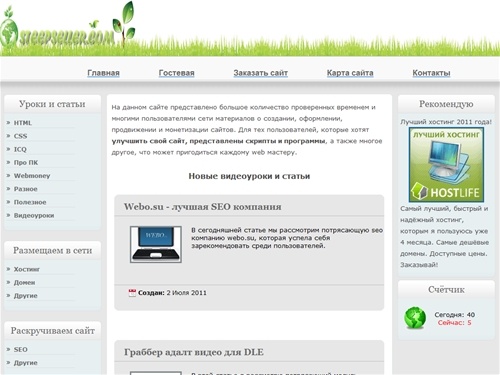Open the Полезное category
Image resolution: width=500 pixels, height=375 pixels.
30,202
